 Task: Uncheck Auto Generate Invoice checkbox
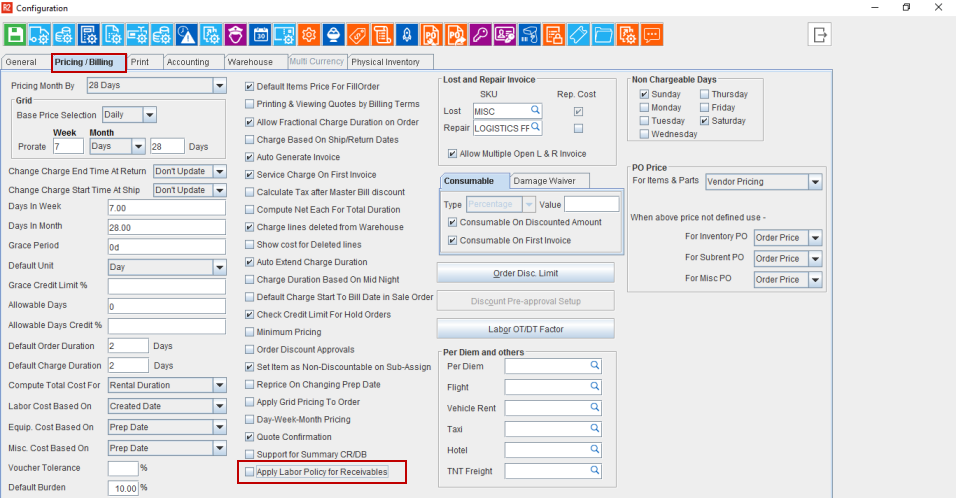pyautogui.click(x=250, y=157)
